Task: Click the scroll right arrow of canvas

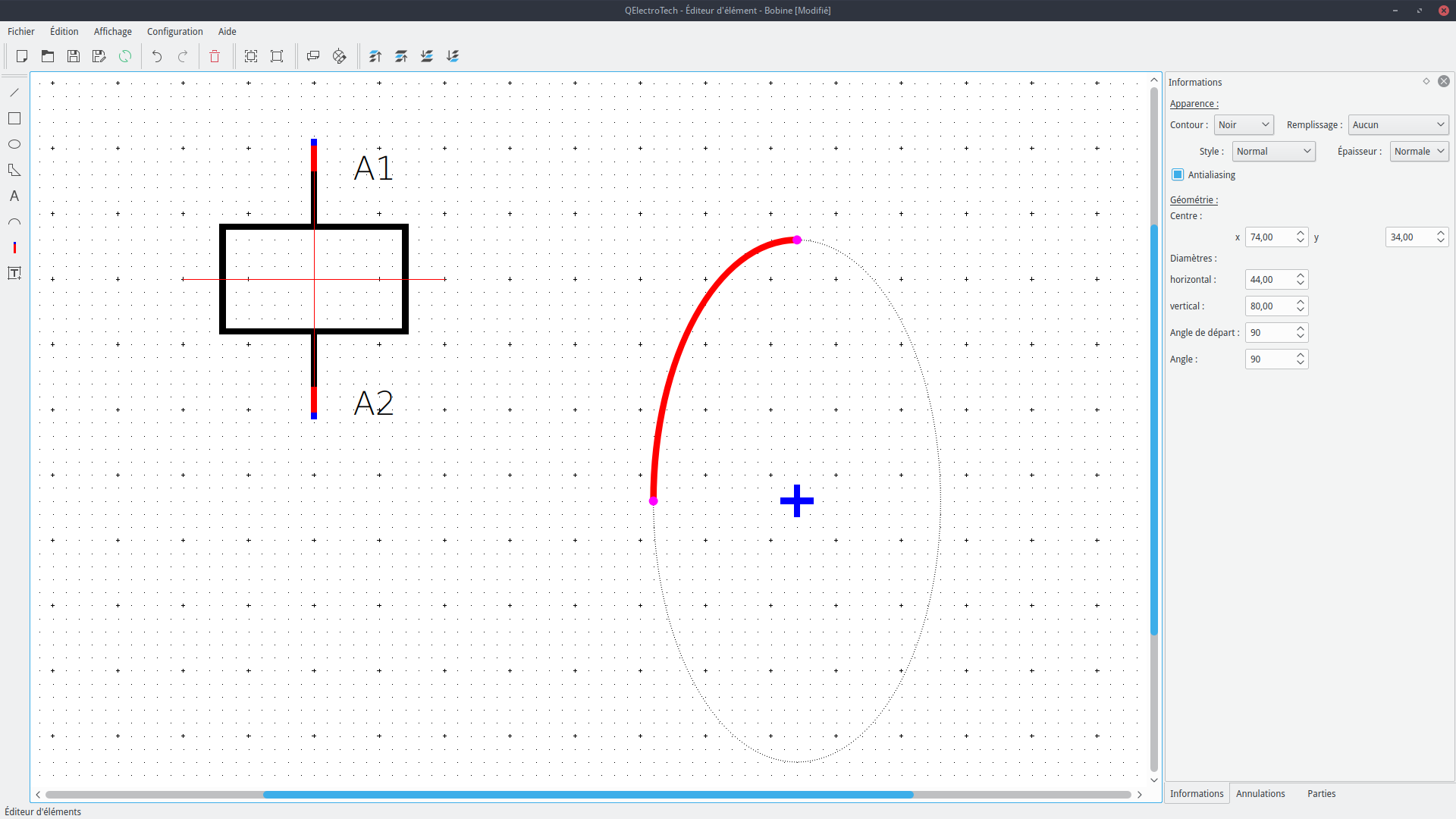Action: point(1139,795)
